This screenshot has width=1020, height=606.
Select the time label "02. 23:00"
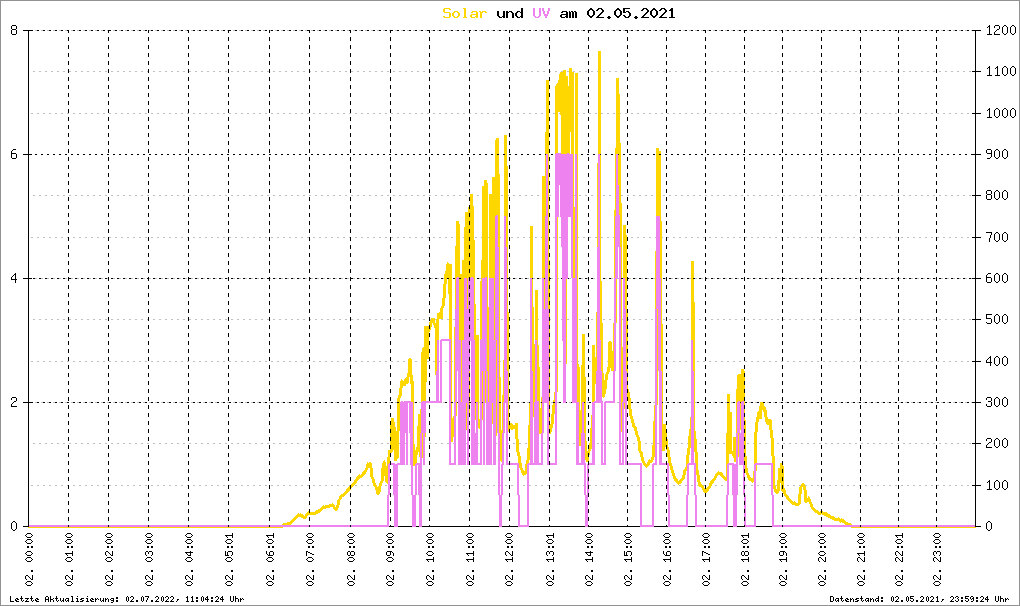[x=937, y=559]
